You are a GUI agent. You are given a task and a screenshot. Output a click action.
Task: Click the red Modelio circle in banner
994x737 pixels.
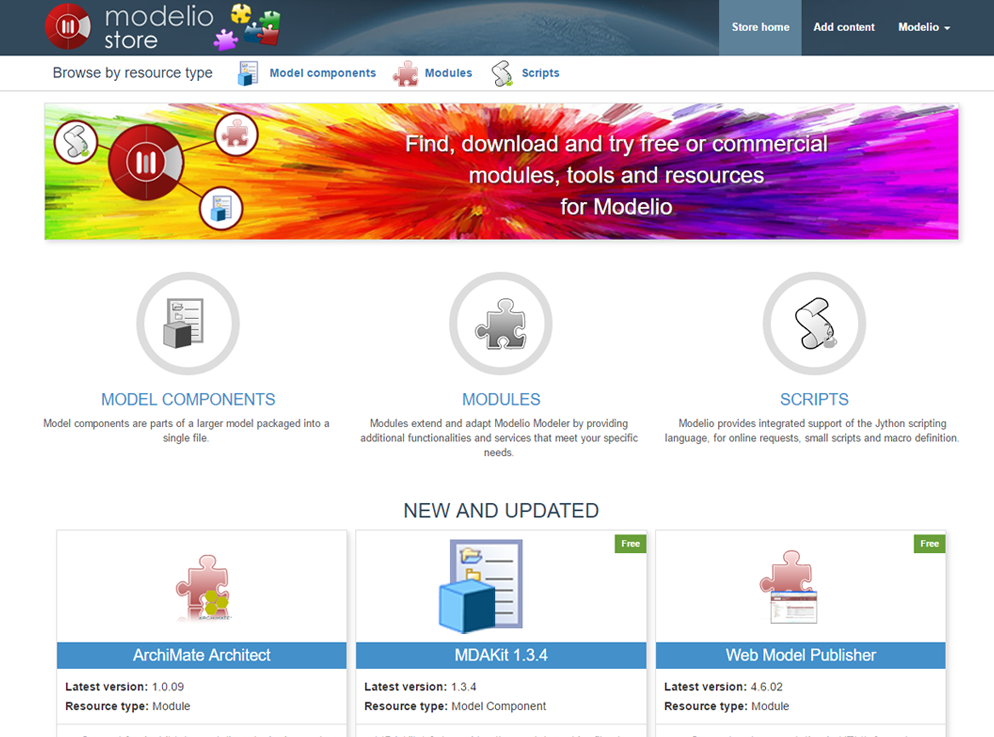146,162
